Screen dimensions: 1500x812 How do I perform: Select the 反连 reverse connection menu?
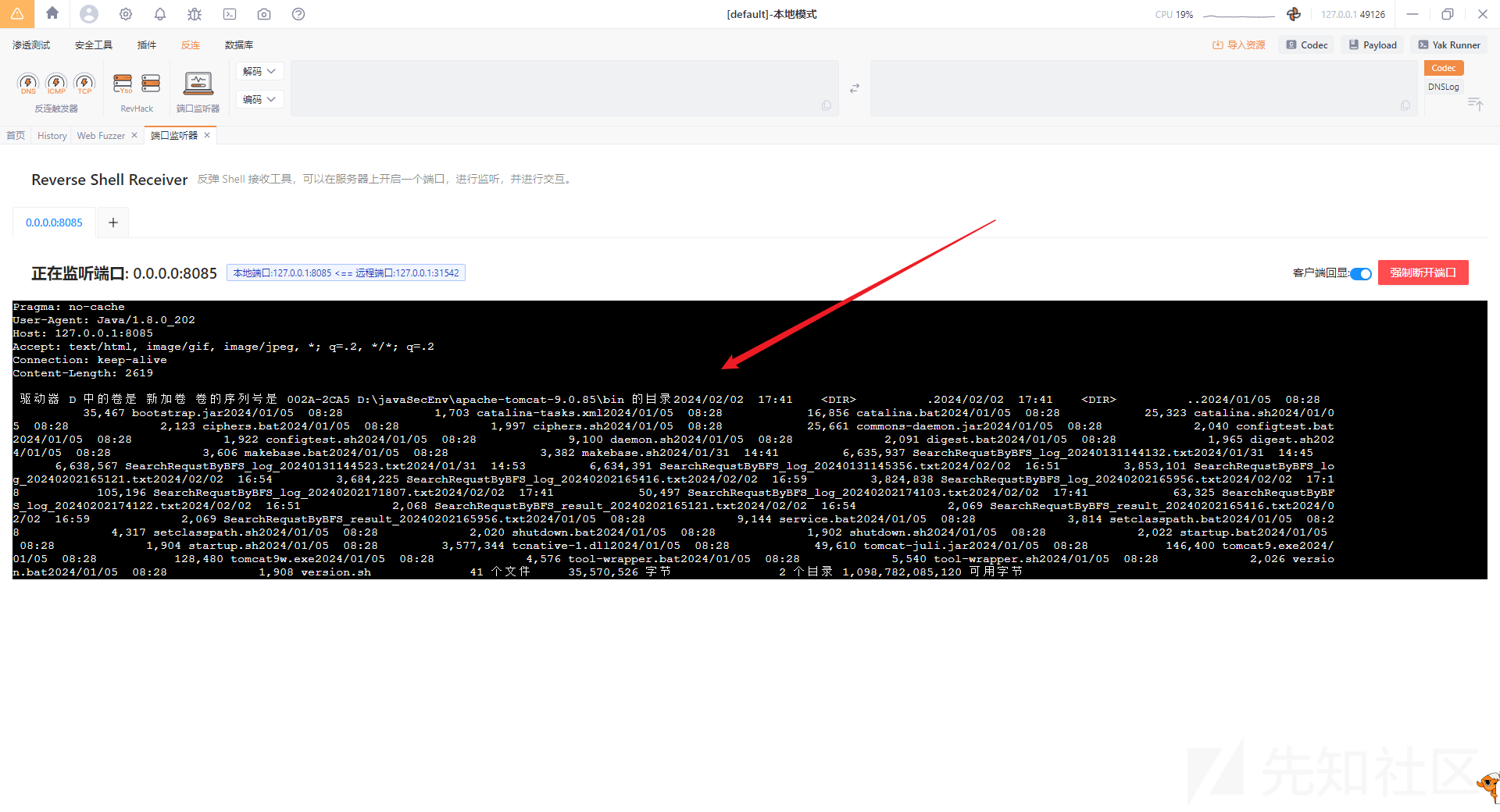pyautogui.click(x=191, y=45)
